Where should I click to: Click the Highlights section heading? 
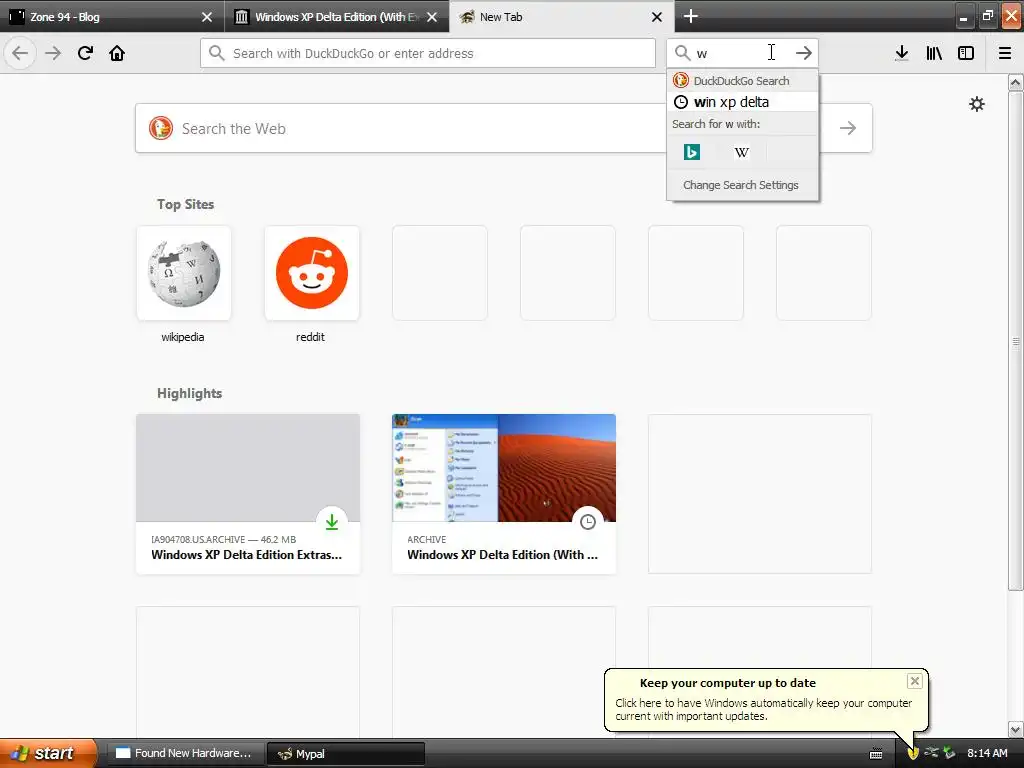tap(189, 393)
